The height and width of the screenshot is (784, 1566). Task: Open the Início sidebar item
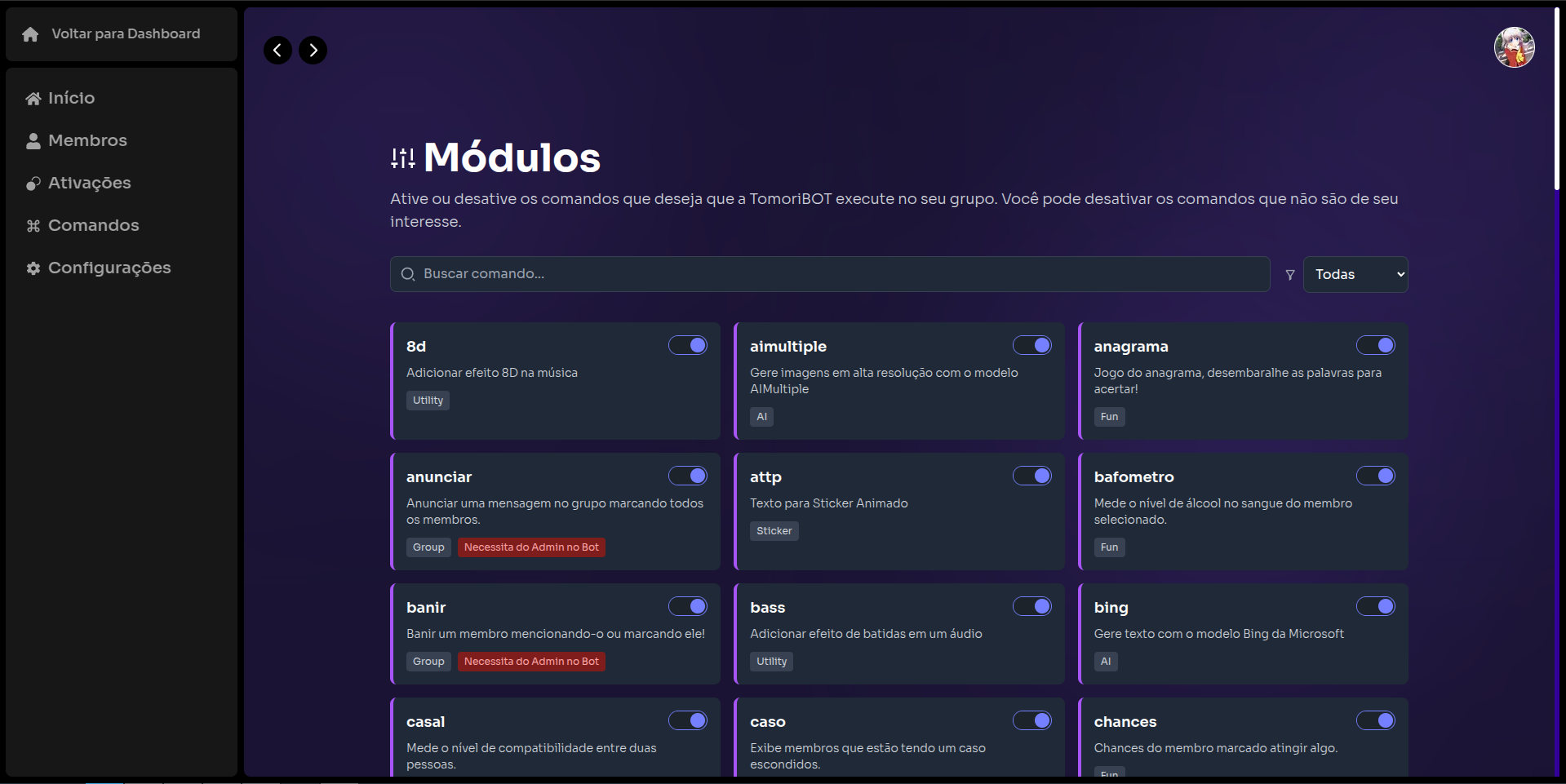click(x=71, y=99)
